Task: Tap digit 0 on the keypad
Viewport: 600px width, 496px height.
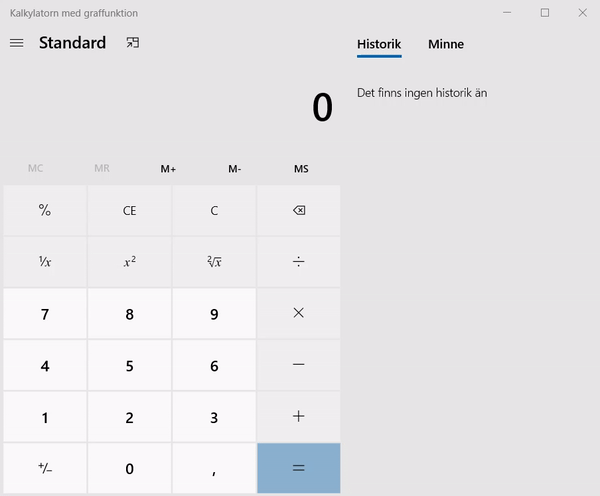Action: [x=130, y=468]
